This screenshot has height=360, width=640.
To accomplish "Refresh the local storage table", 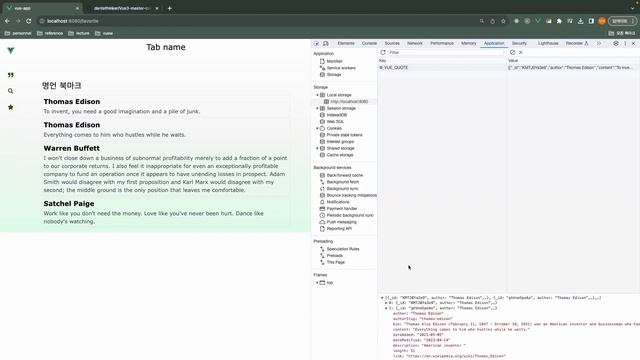I will [383, 52].
